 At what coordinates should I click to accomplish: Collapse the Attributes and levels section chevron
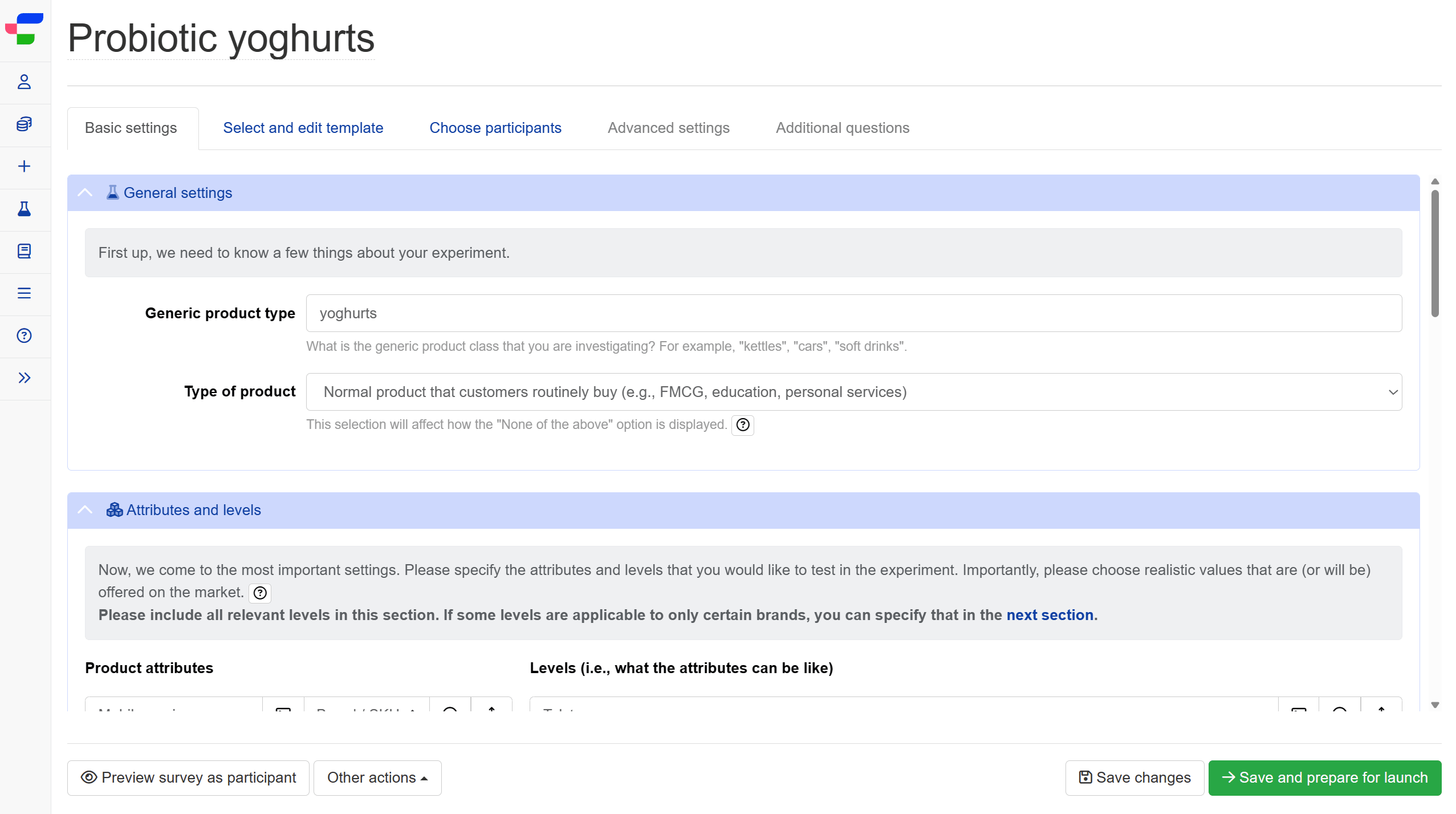point(85,510)
